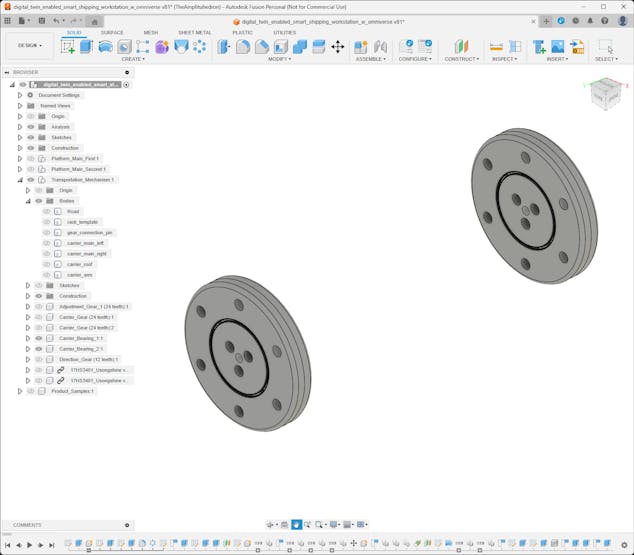Click the ViewCube in the viewport corner
Viewport: 634px width, 555px height.
(x=604, y=94)
